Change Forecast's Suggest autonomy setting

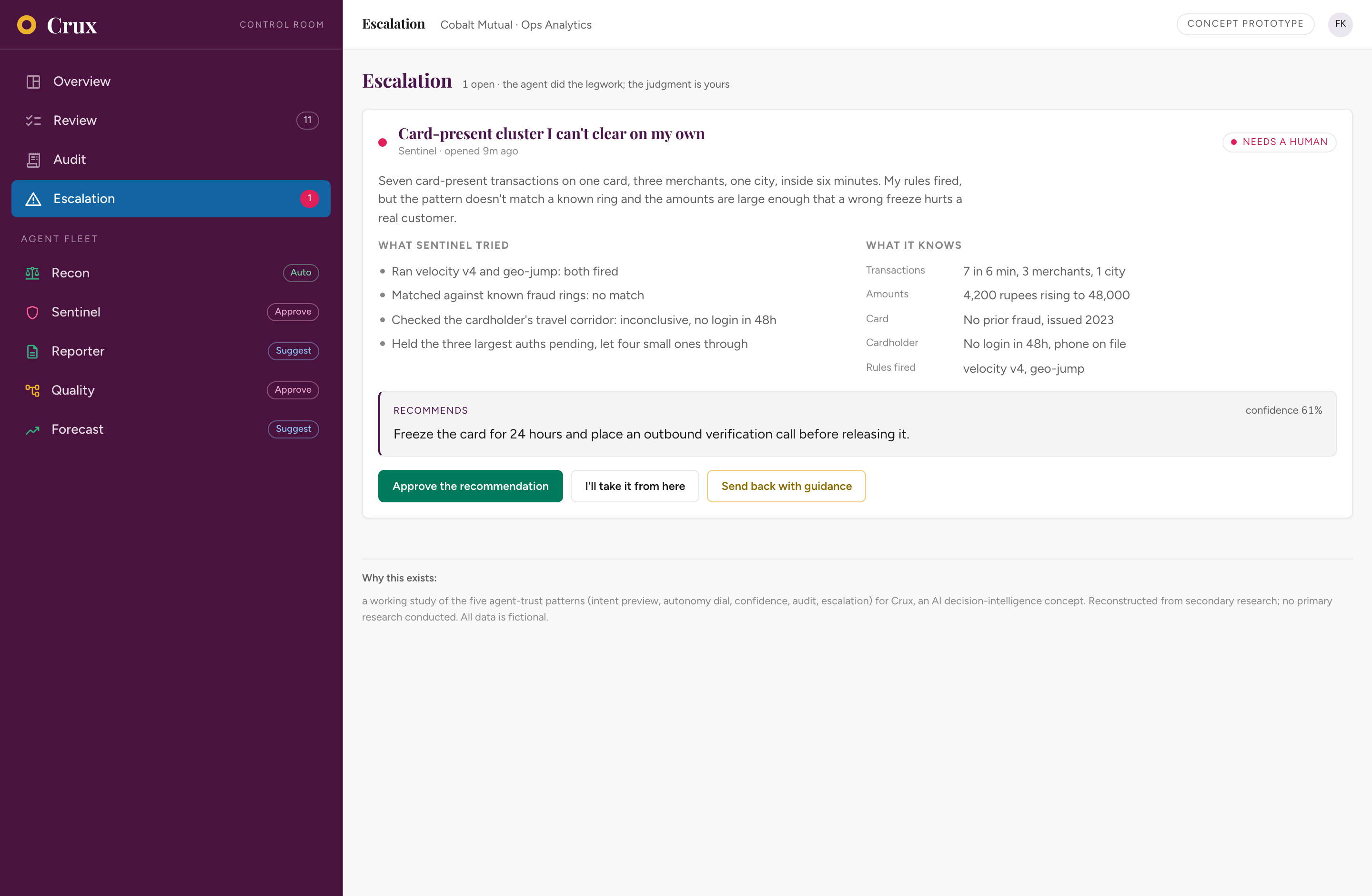tap(293, 429)
